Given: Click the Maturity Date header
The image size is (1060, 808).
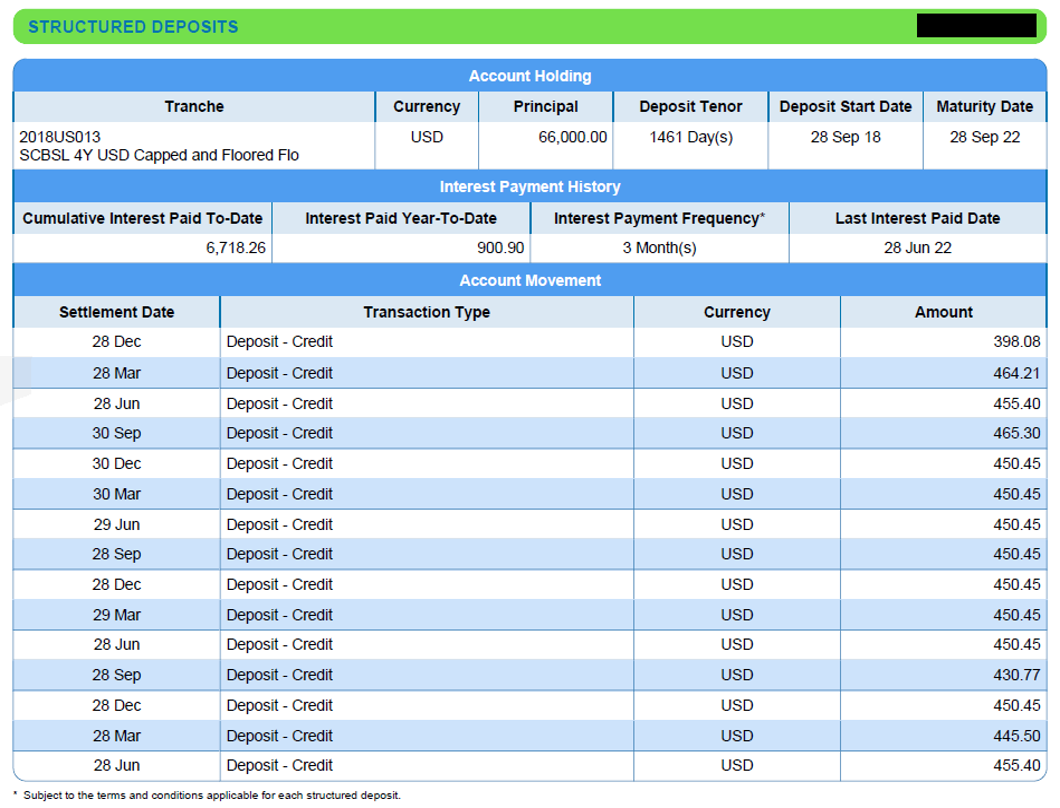Looking at the screenshot, I should coord(984,106).
